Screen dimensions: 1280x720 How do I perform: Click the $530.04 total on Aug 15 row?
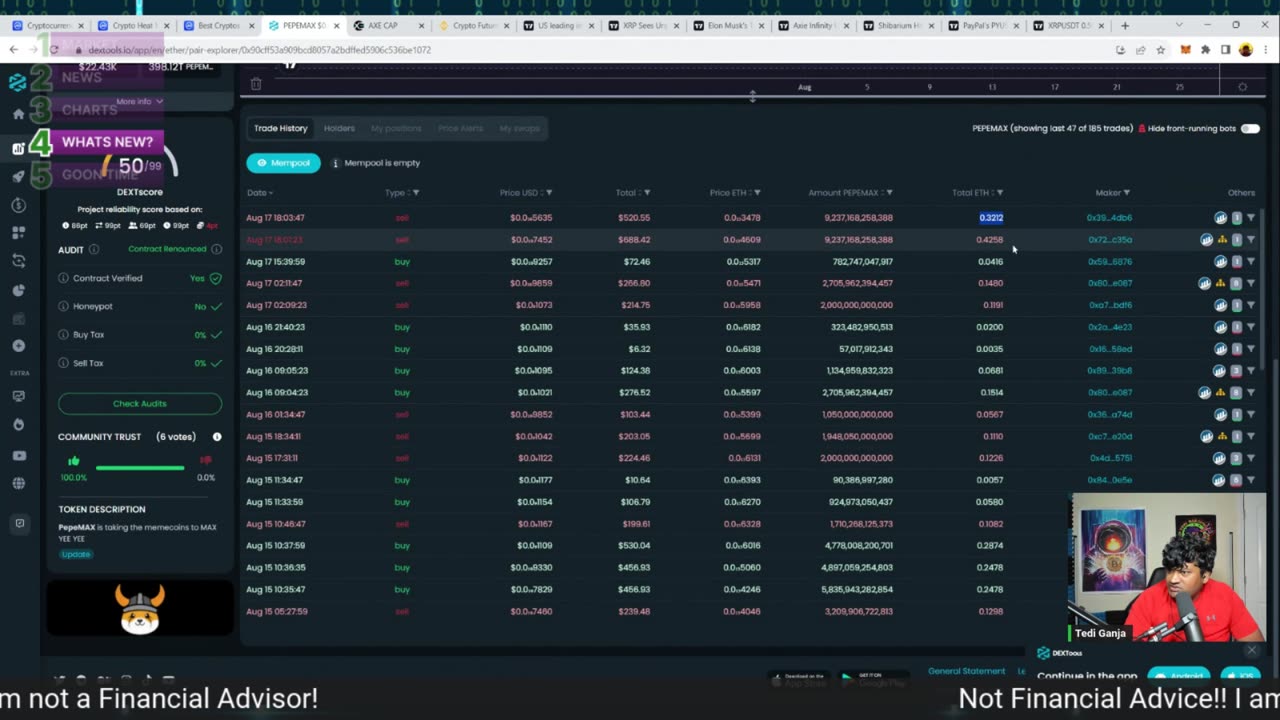click(634, 546)
